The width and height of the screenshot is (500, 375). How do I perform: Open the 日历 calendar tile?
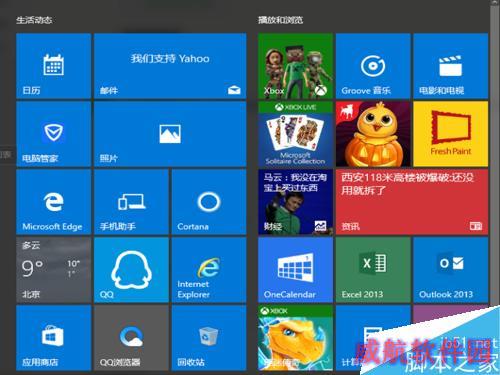[x=53, y=66]
